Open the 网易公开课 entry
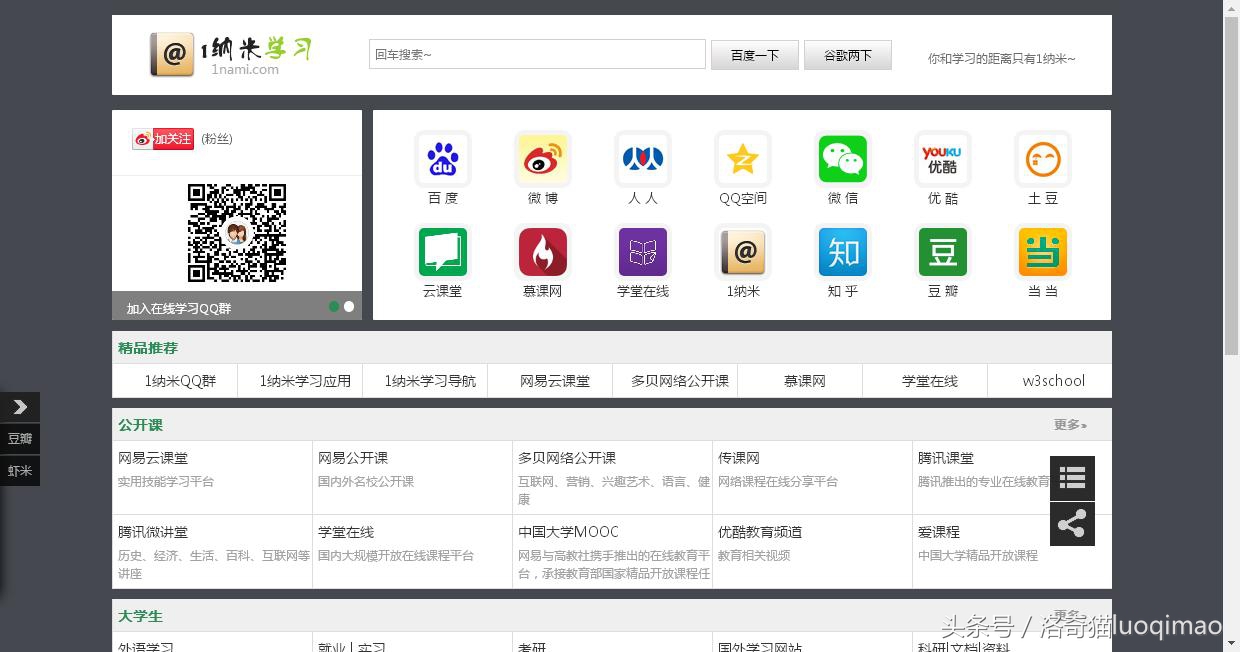The height and width of the screenshot is (652, 1240). tap(353, 458)
